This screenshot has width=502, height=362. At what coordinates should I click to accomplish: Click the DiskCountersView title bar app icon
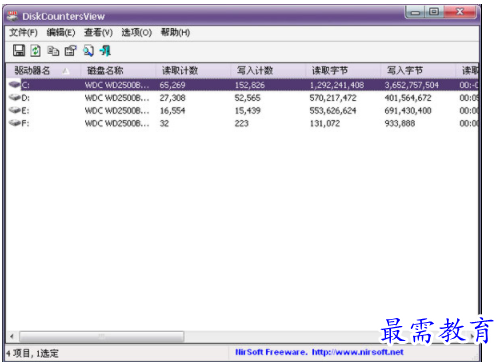tap(13, 16)
